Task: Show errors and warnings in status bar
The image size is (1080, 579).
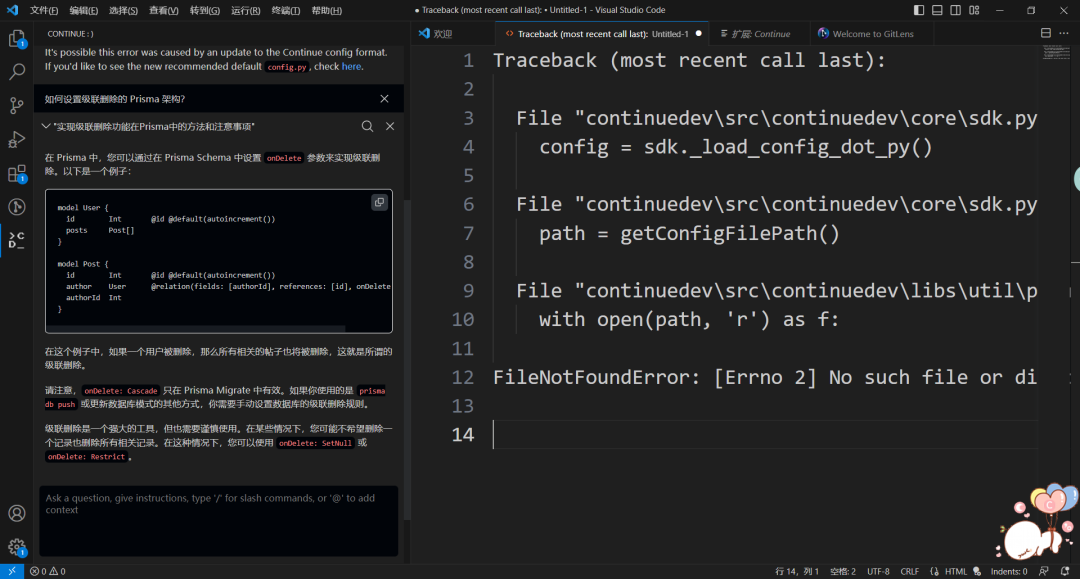Action: (48, 571)
